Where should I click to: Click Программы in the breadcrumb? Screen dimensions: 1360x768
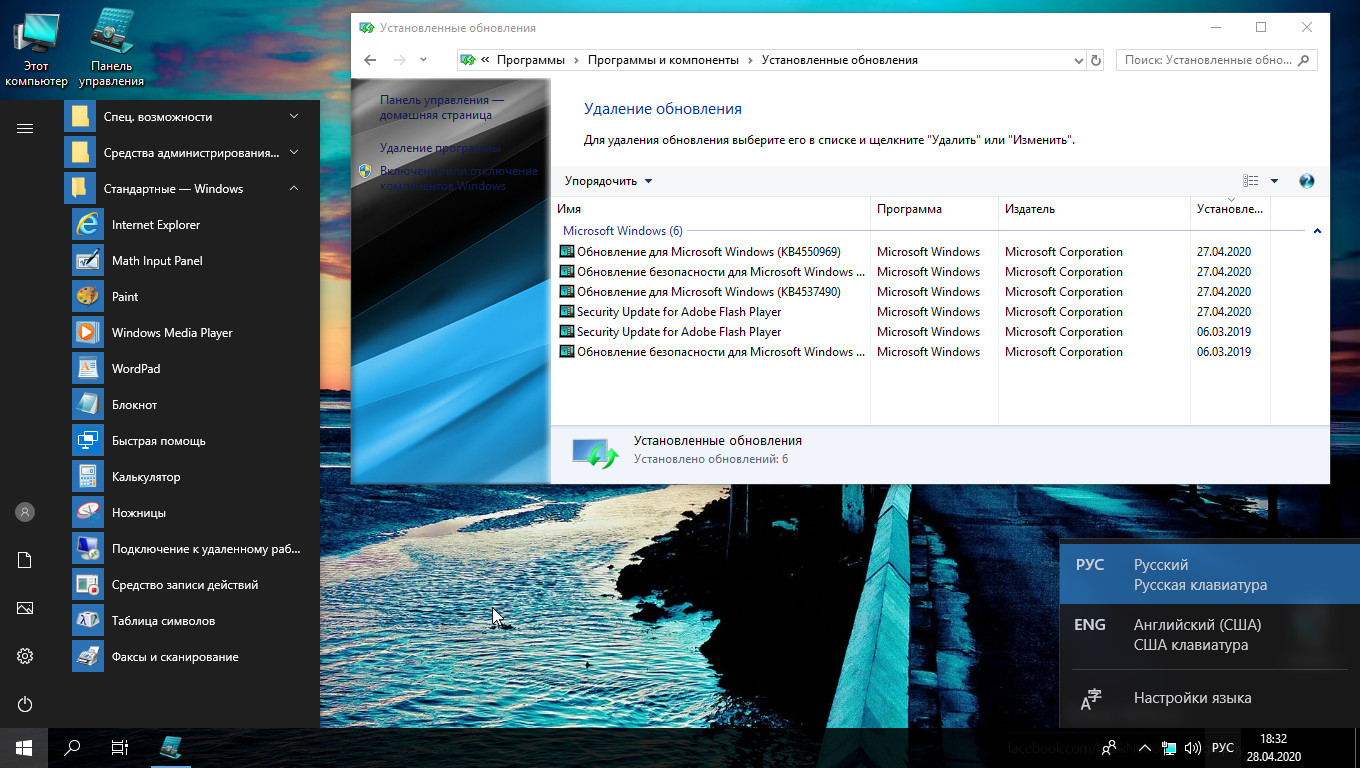[x=530, y=60]
